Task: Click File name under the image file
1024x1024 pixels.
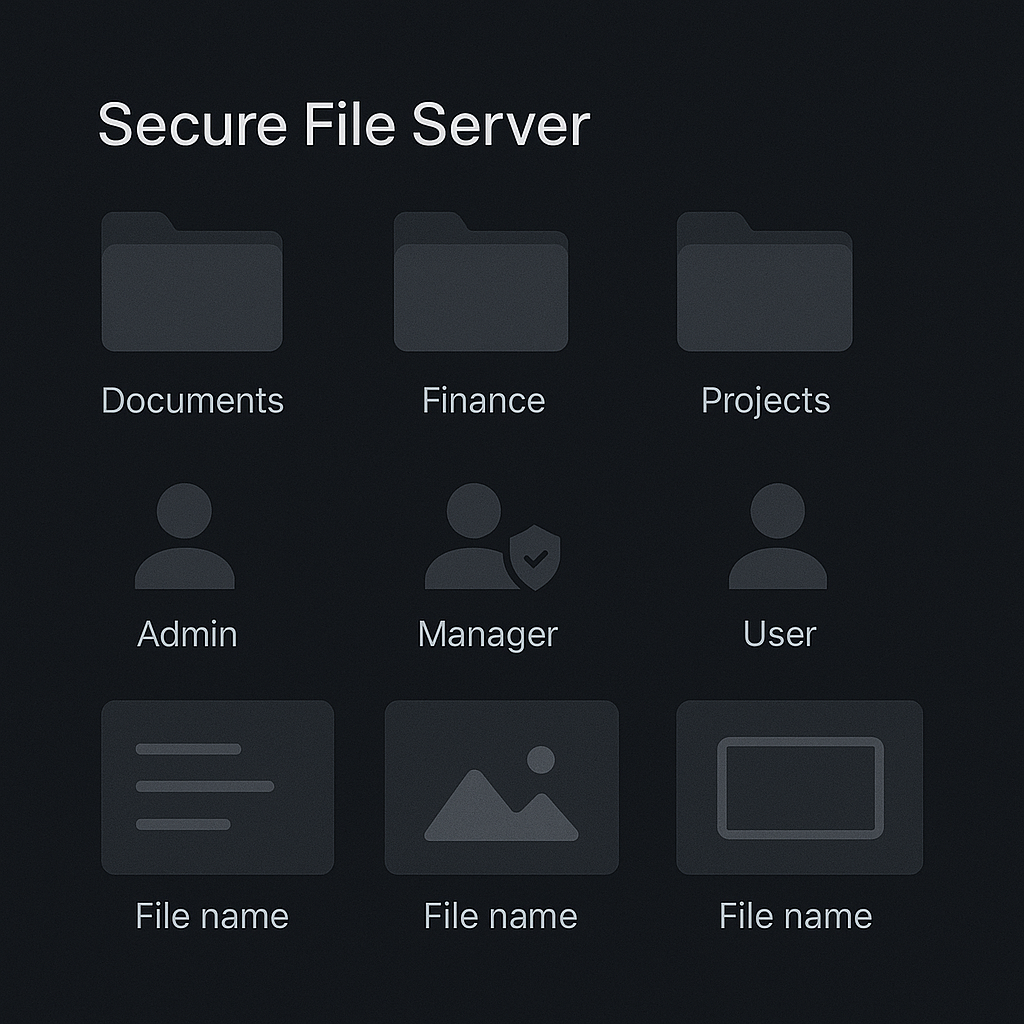Action: point(501,916)
